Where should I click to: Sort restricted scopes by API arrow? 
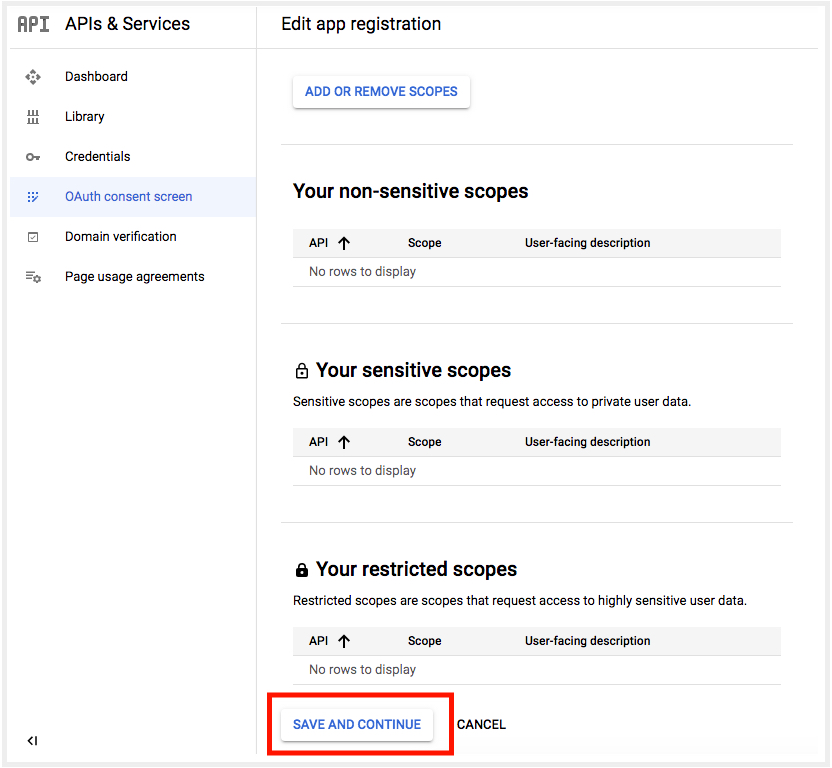344,641
